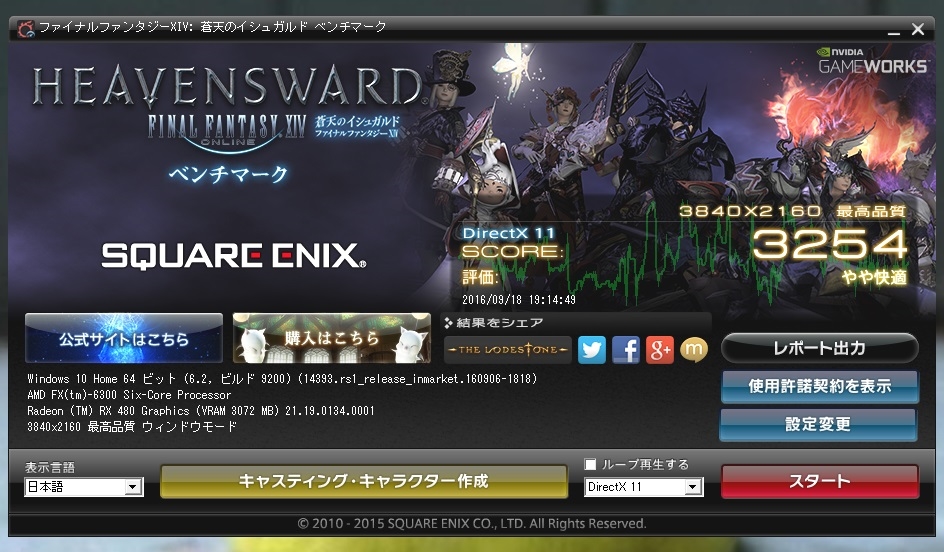Viewport: 944px width, 552px height.
Task: Share the result on Google+
Action: [659, 350]
